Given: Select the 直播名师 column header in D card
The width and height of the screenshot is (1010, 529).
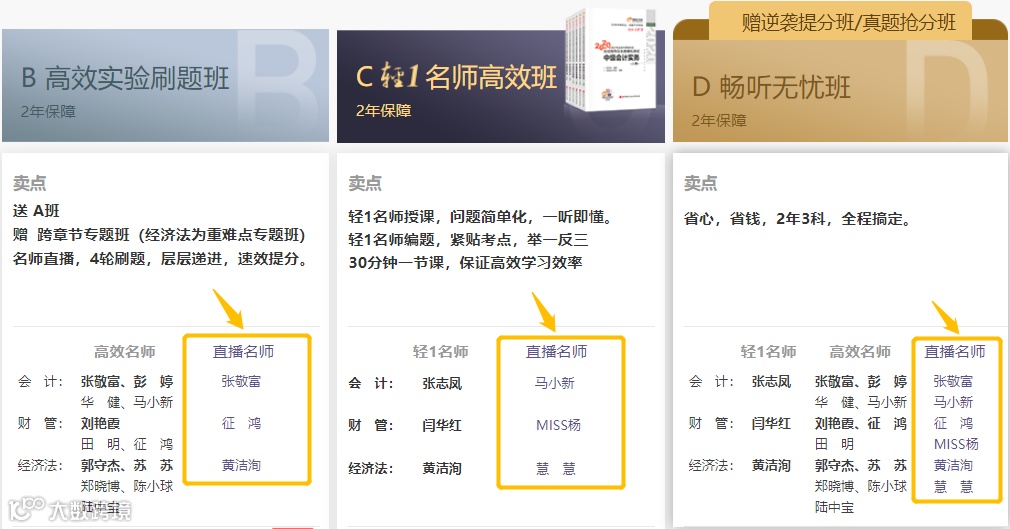Looking at the screenshot, I should tap(955, 352).
